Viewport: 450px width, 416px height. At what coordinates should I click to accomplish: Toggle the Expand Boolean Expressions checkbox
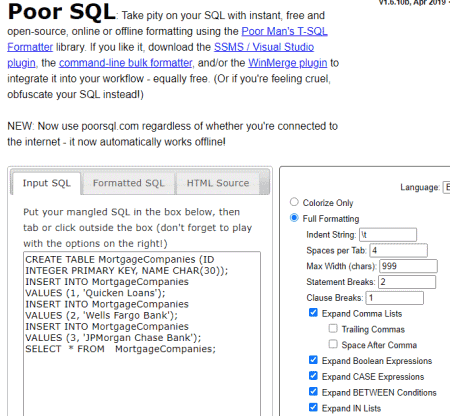point(313,360)
